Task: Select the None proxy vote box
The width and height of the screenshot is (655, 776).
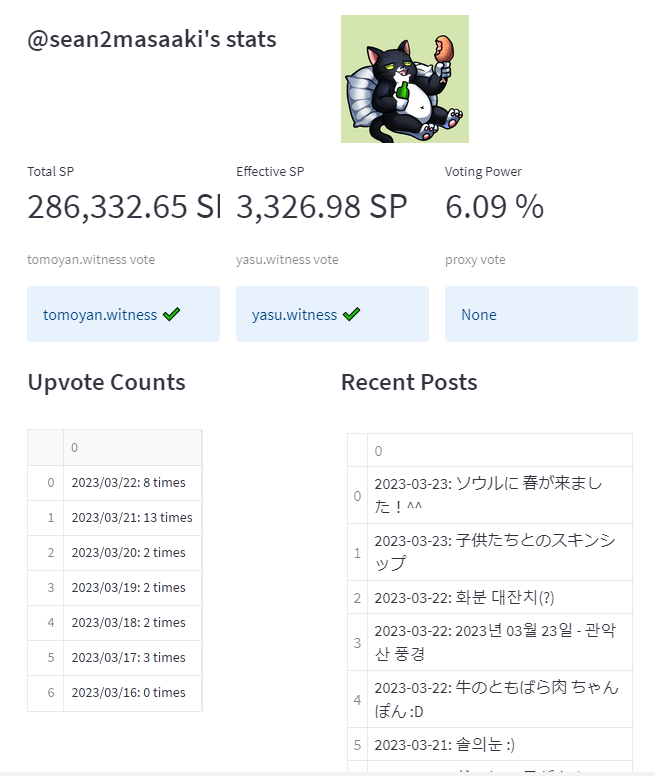Action: click(x=541, y=314)
